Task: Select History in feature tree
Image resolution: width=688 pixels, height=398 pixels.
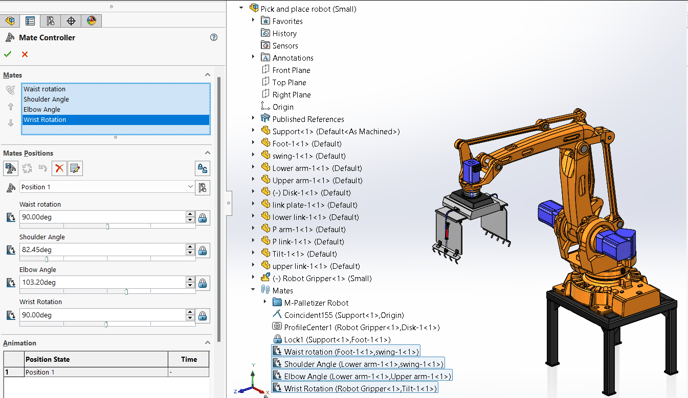Action: (284, 33)
